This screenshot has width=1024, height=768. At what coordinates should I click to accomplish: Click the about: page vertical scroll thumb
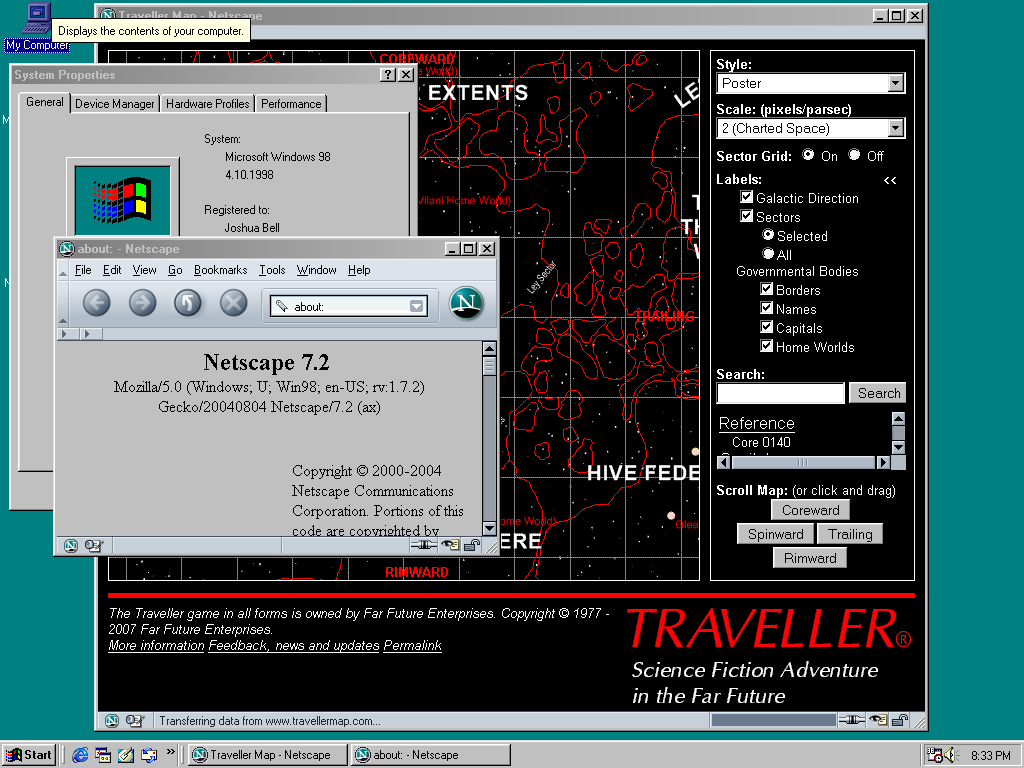pos(488,366)
